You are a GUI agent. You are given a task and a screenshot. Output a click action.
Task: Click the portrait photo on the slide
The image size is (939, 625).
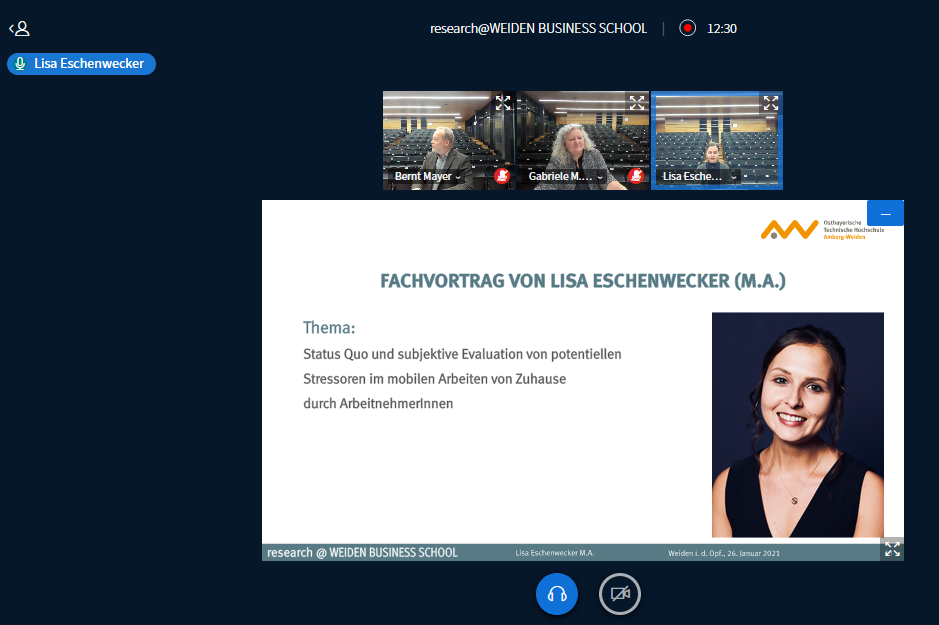pos(798,424)
